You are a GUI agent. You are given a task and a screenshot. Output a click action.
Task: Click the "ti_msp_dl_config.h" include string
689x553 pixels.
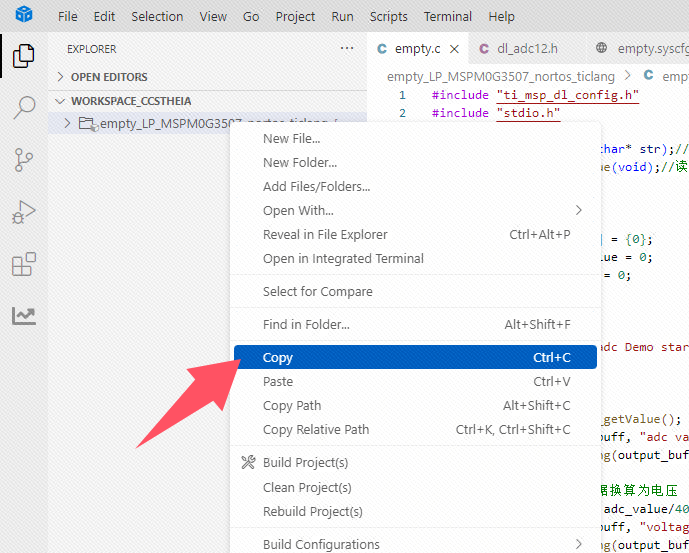568,95
